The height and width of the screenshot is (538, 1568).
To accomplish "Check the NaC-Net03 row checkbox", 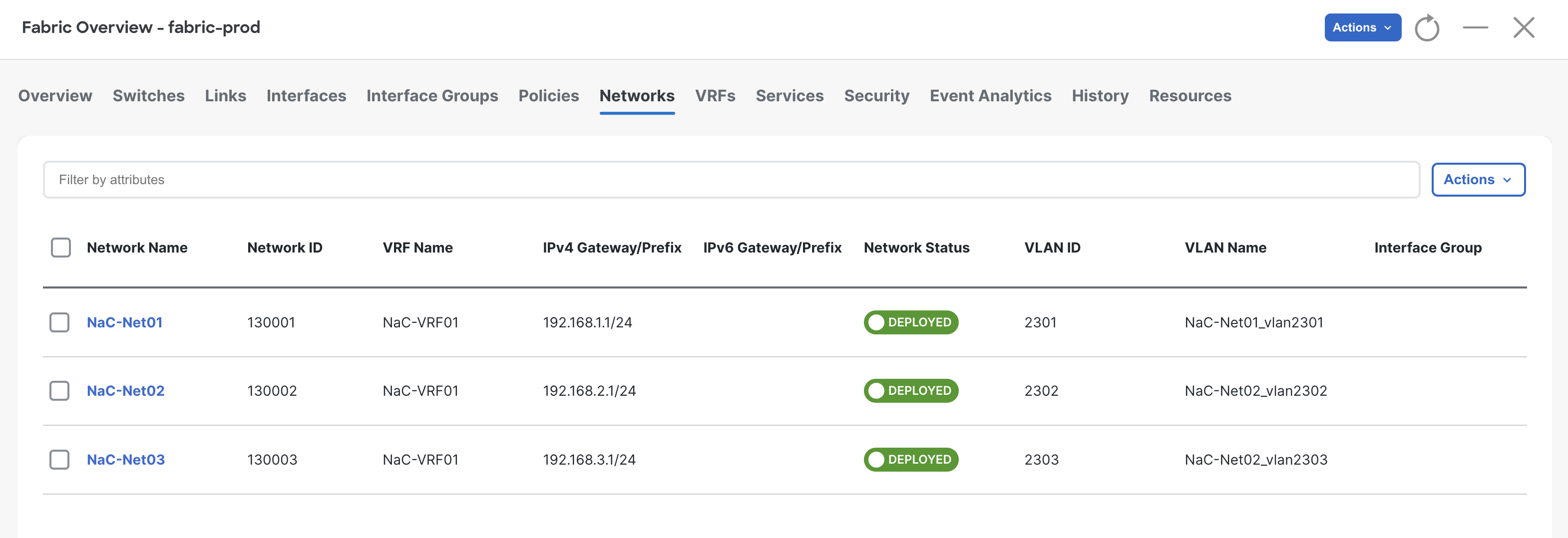I will 59,460.
